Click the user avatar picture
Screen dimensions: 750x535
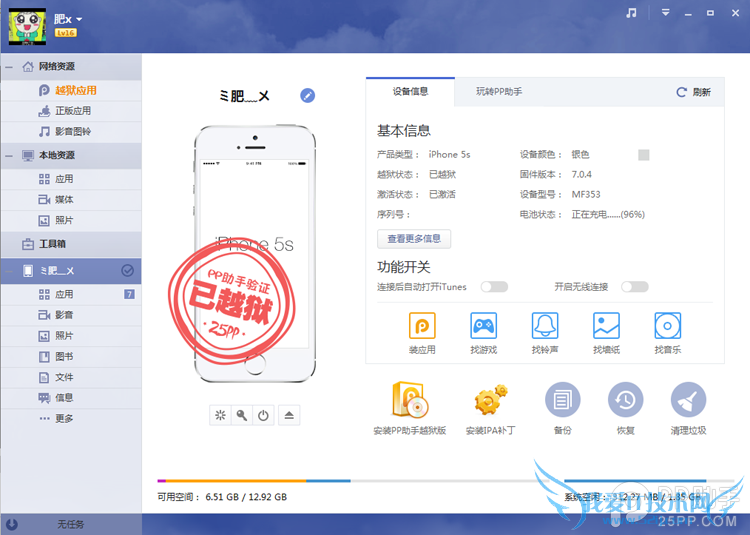pyautogui.click(x=27, y=26)
